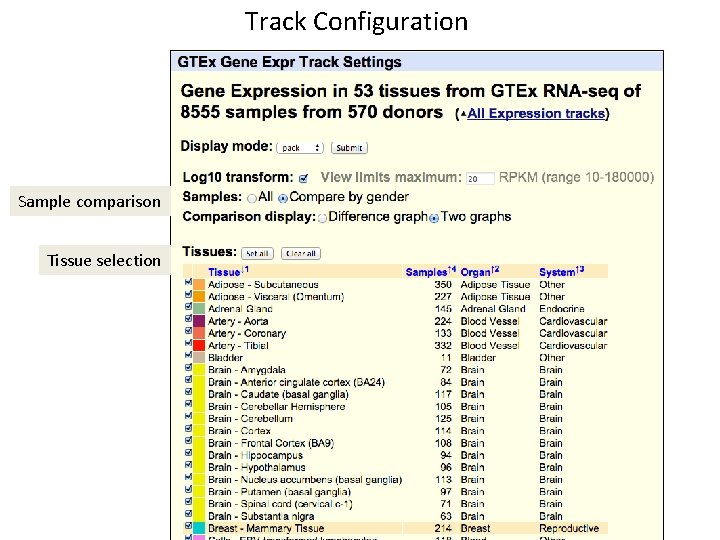
Task: Click the Brain - Cerebellum tissue name
Action: tap(250, 419)
